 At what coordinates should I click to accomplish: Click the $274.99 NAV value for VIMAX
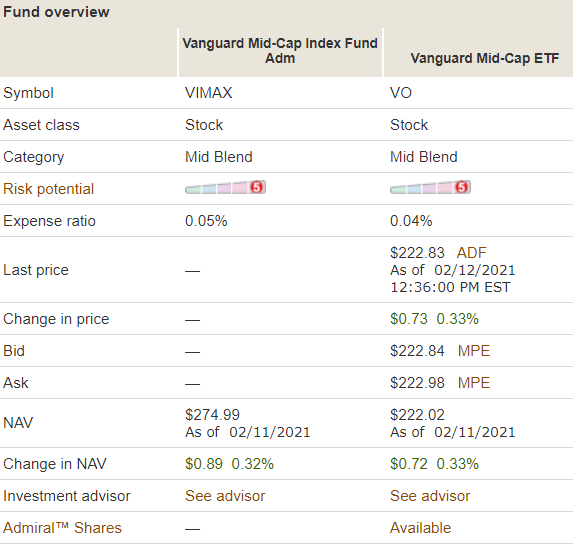(x=212, y=415)
